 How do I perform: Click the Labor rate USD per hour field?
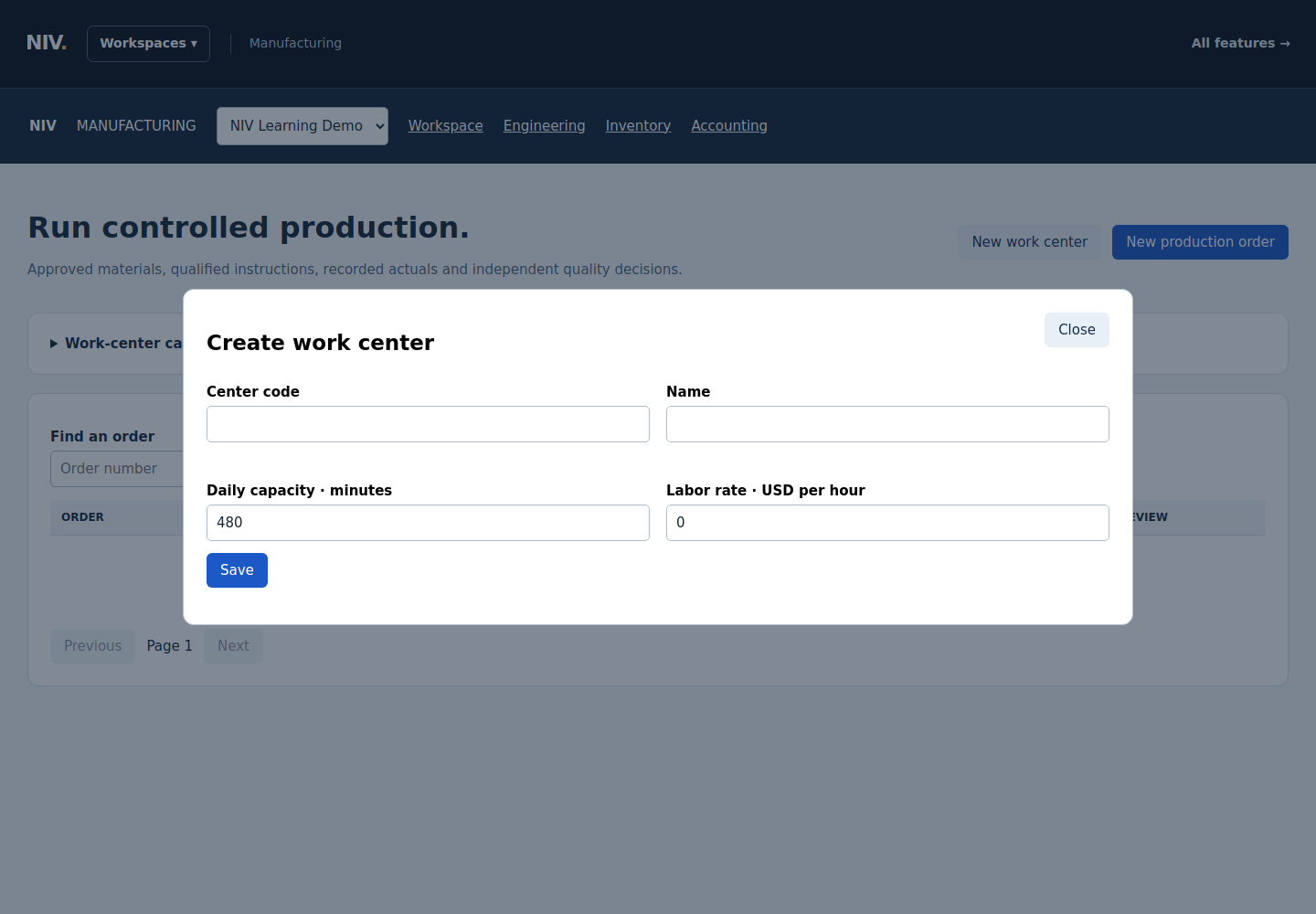click(887, 523)
